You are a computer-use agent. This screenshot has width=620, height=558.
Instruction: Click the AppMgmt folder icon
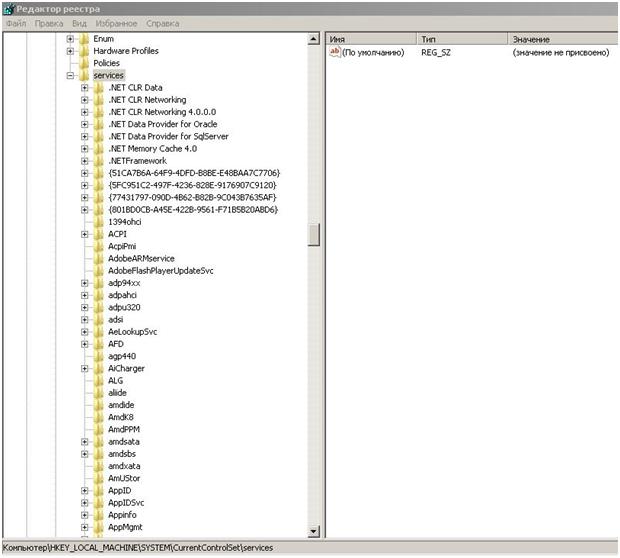point(99,527)
